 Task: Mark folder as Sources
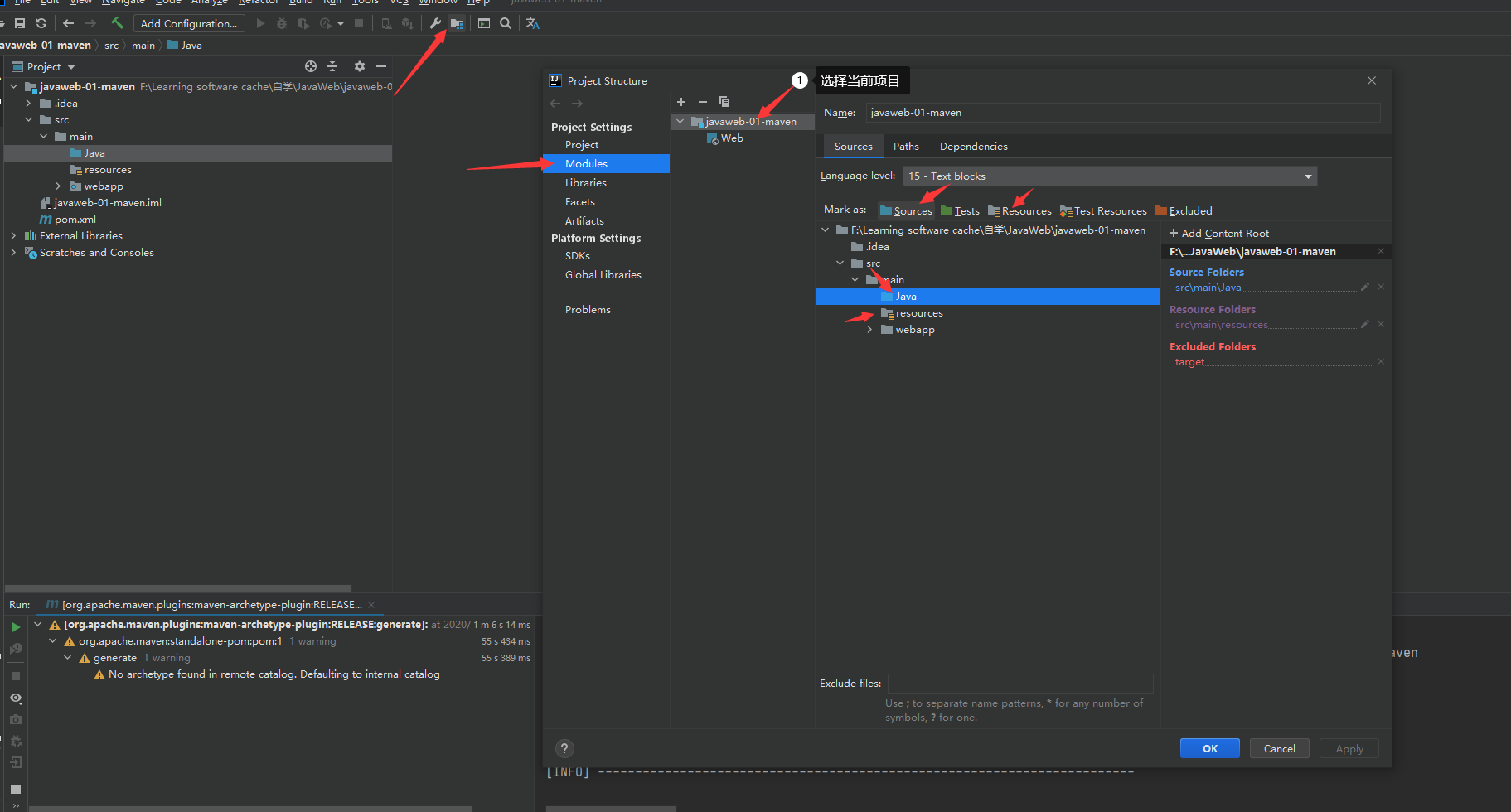[x=906, y=210]
